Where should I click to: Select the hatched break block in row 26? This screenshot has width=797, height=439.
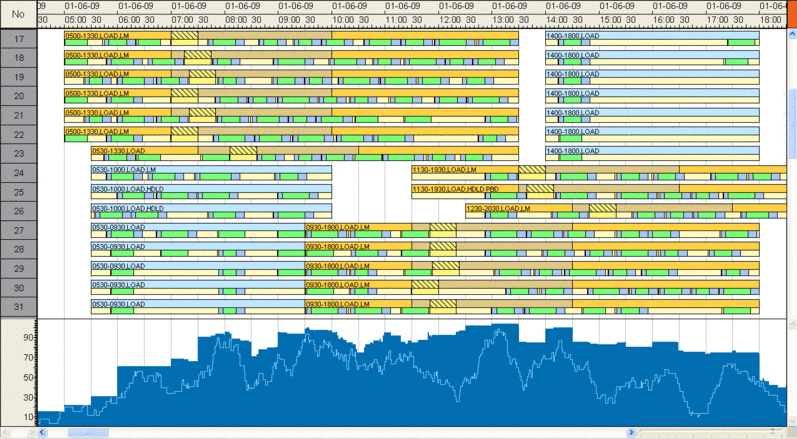[x=601, y=208]
